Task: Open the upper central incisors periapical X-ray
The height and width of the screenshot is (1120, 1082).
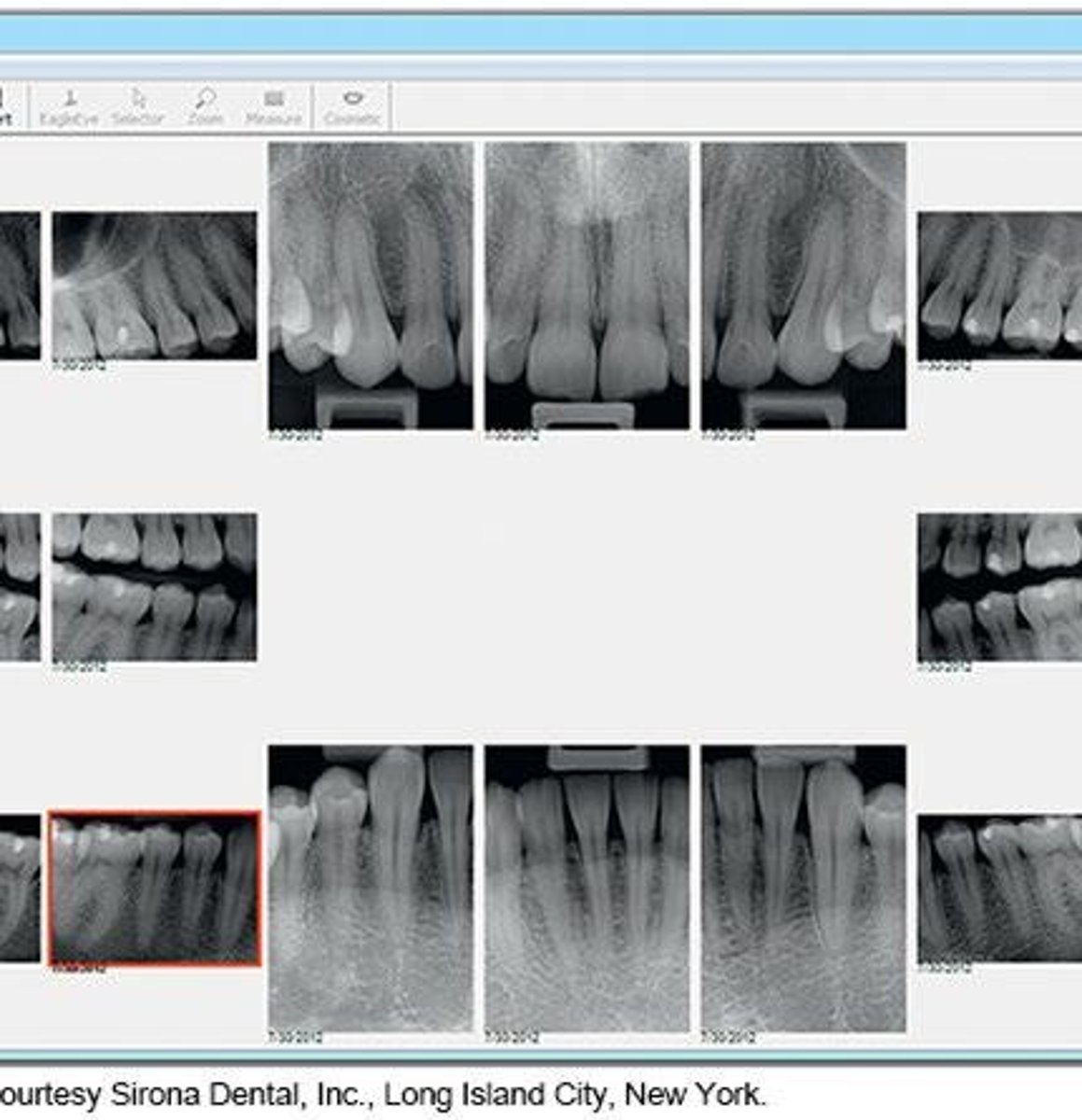Action: (587, 286)
